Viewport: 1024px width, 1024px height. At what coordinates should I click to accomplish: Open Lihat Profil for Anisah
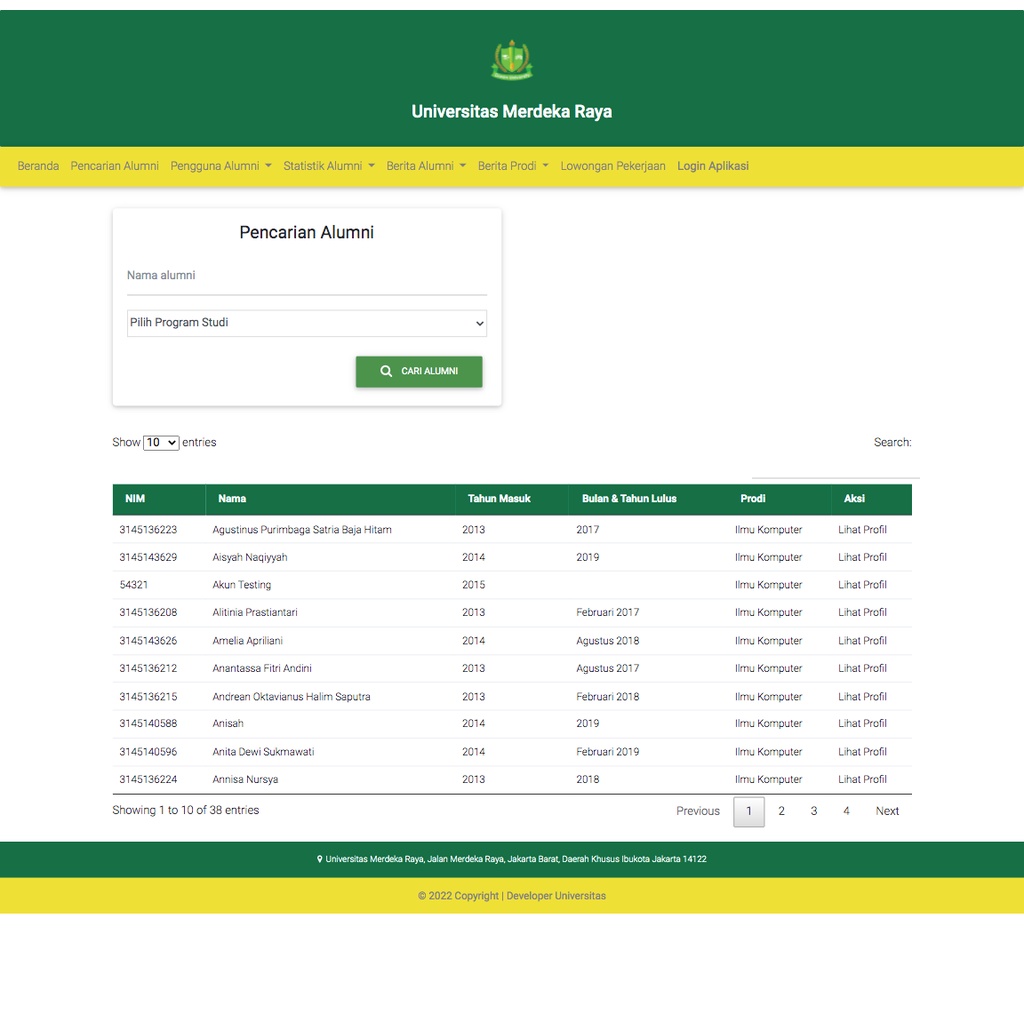[862, 724]
